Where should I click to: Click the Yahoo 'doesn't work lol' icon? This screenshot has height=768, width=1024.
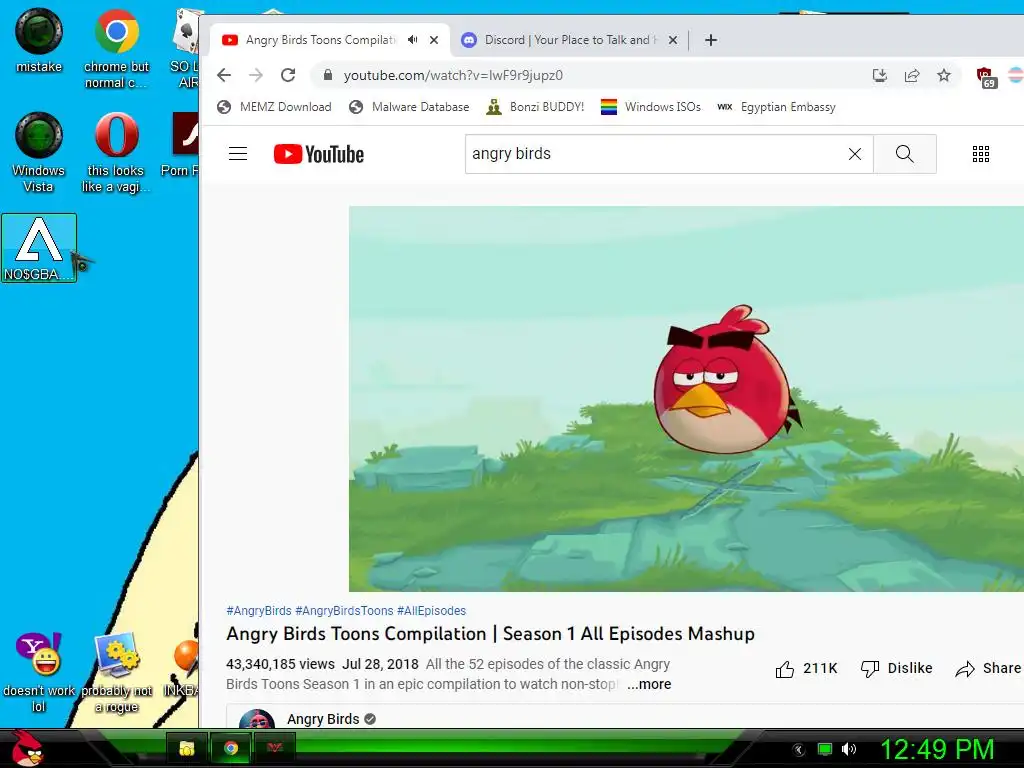point(39,673)
